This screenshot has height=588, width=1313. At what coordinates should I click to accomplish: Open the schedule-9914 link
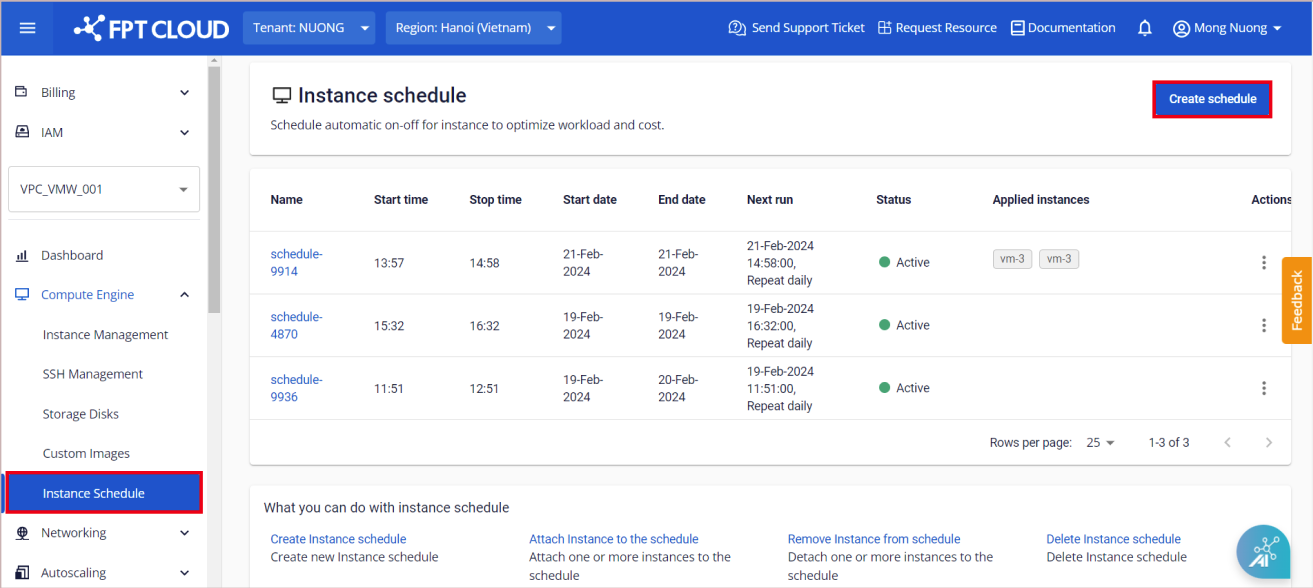(296, 263)
